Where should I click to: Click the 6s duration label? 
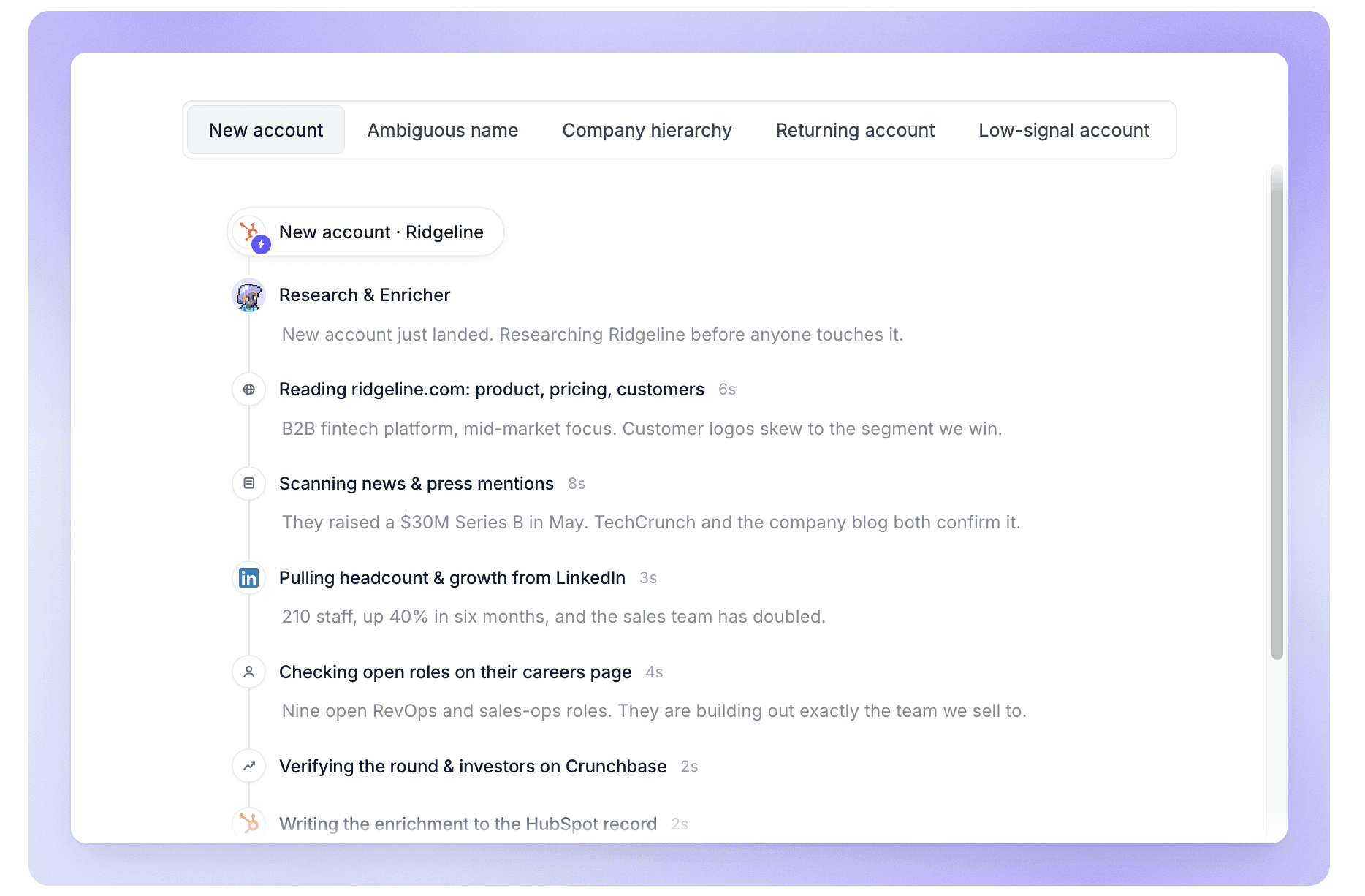point(727,390)
